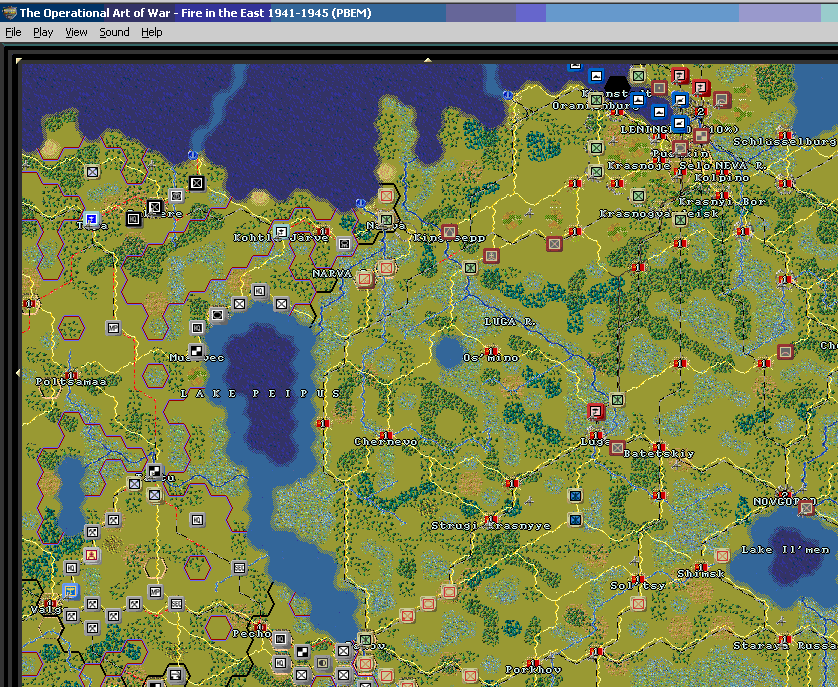The width and height of the screenshot is (838, 687).
Task: Click the NEVA R. river label
Action: (740, 166)
